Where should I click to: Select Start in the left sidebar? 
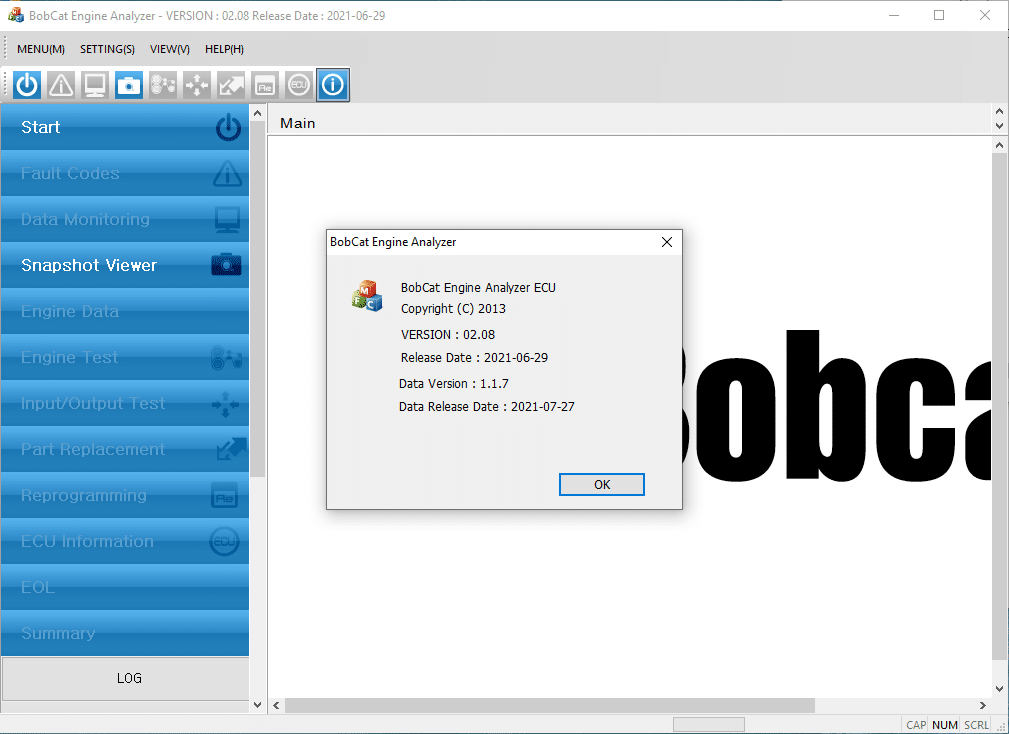coord(125,127)
